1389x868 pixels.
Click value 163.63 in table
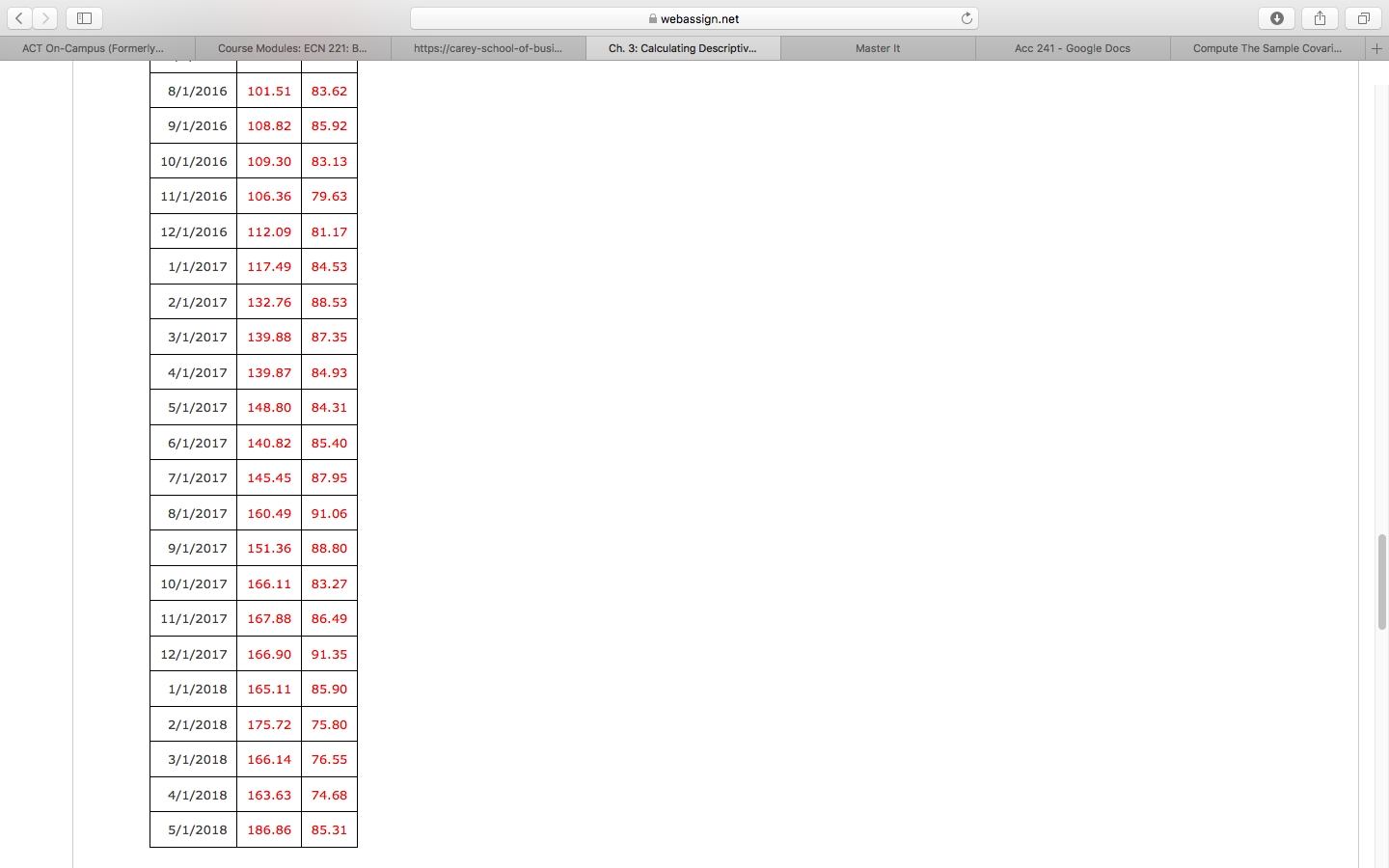[269, 795]
